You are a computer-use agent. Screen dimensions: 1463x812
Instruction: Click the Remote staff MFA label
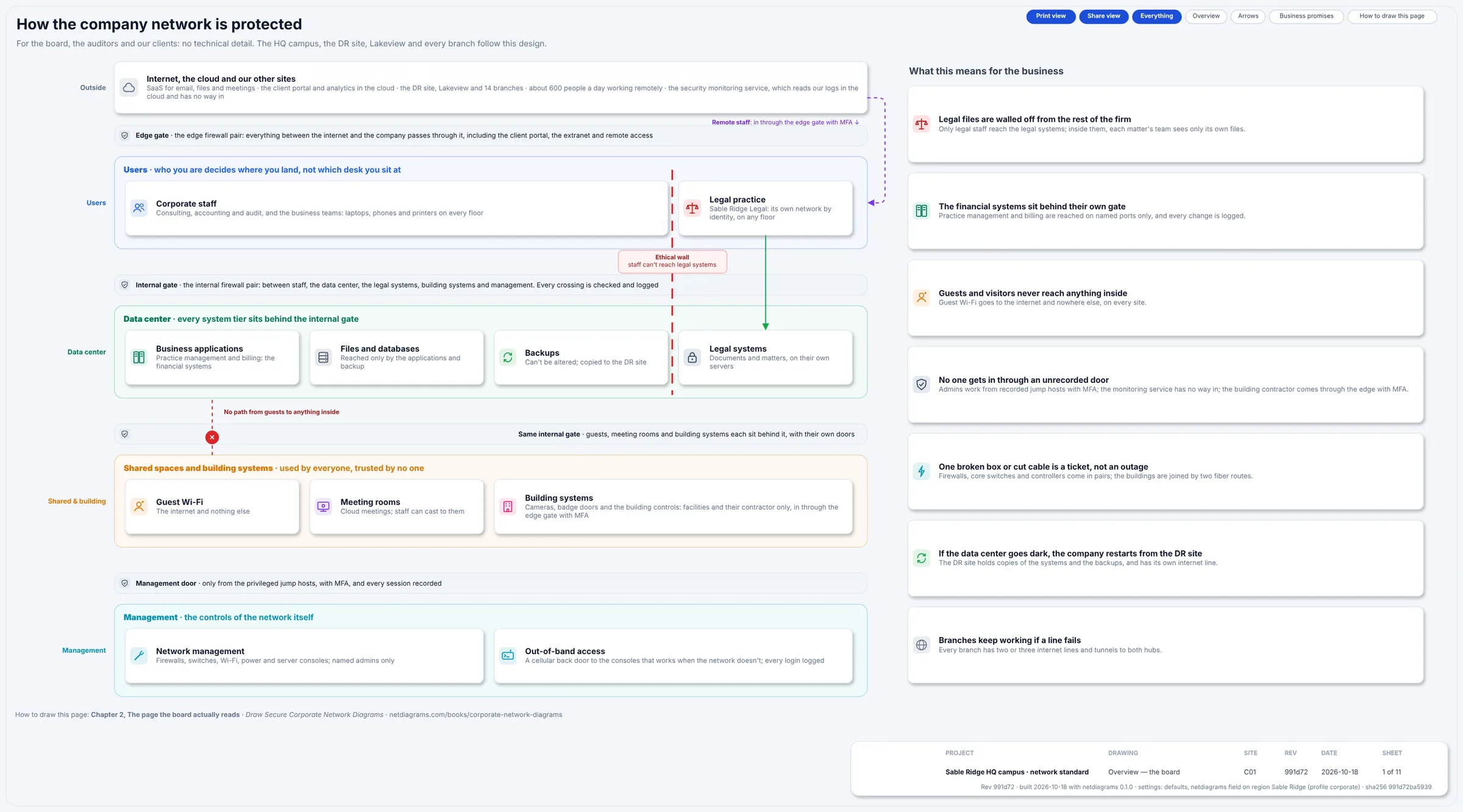[785, 123]
